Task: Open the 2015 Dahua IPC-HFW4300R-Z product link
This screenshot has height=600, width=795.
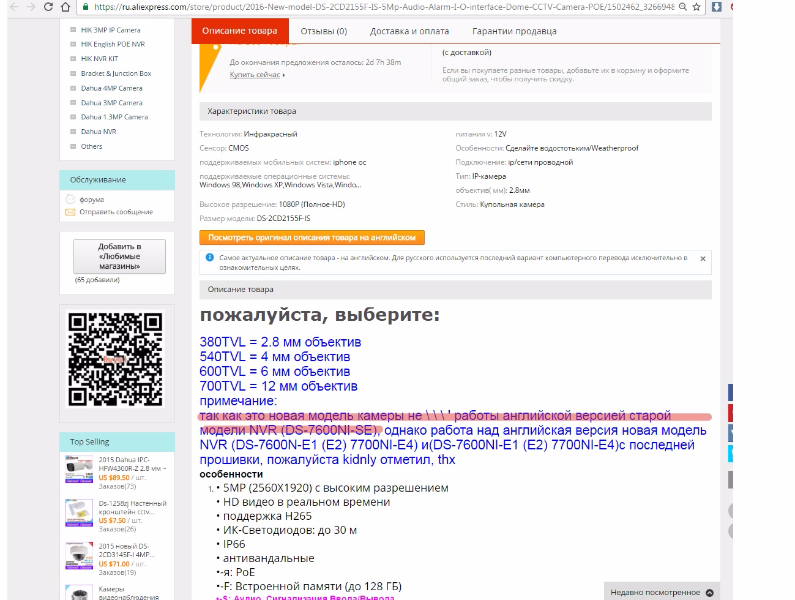Action: tap(132, 464)
